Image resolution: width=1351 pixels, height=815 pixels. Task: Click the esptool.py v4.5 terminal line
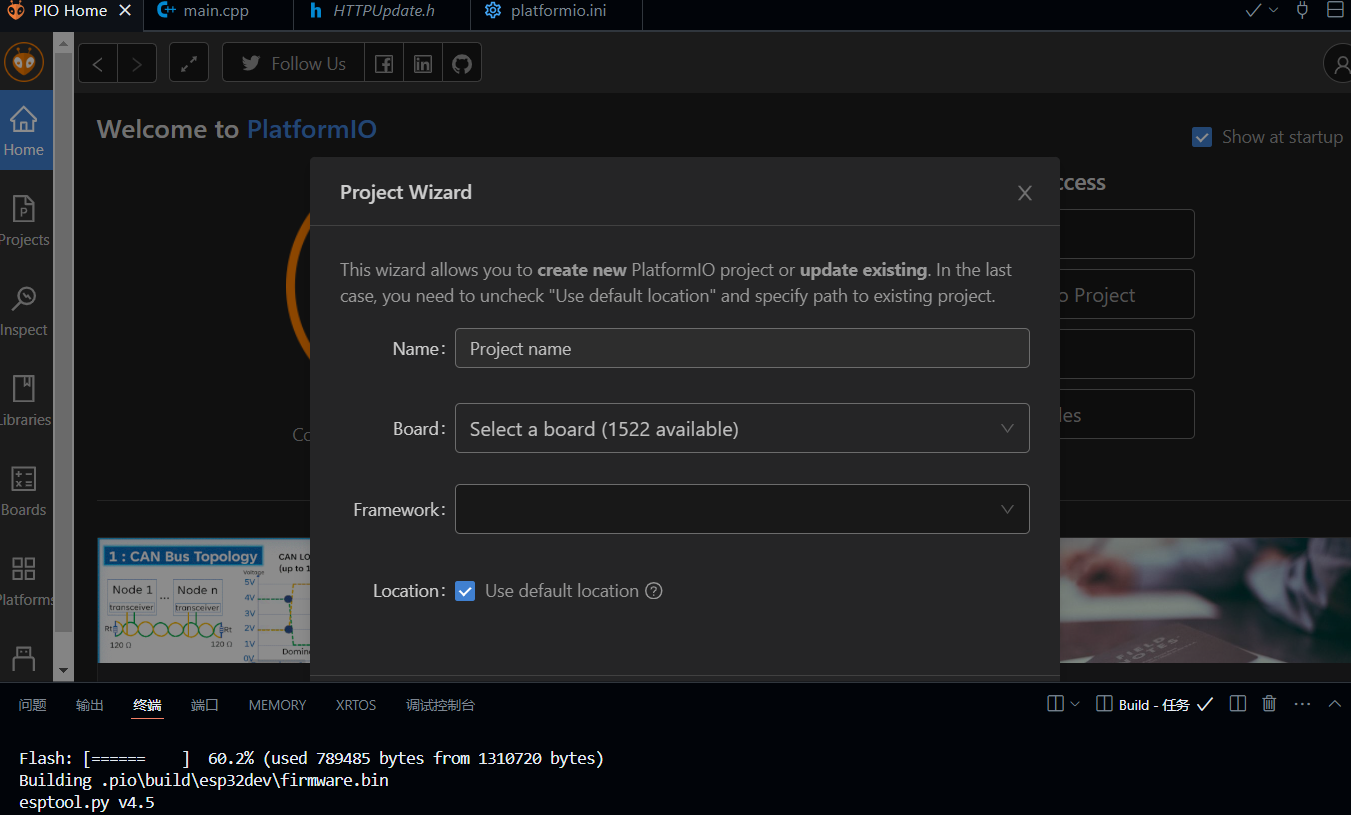87,802
